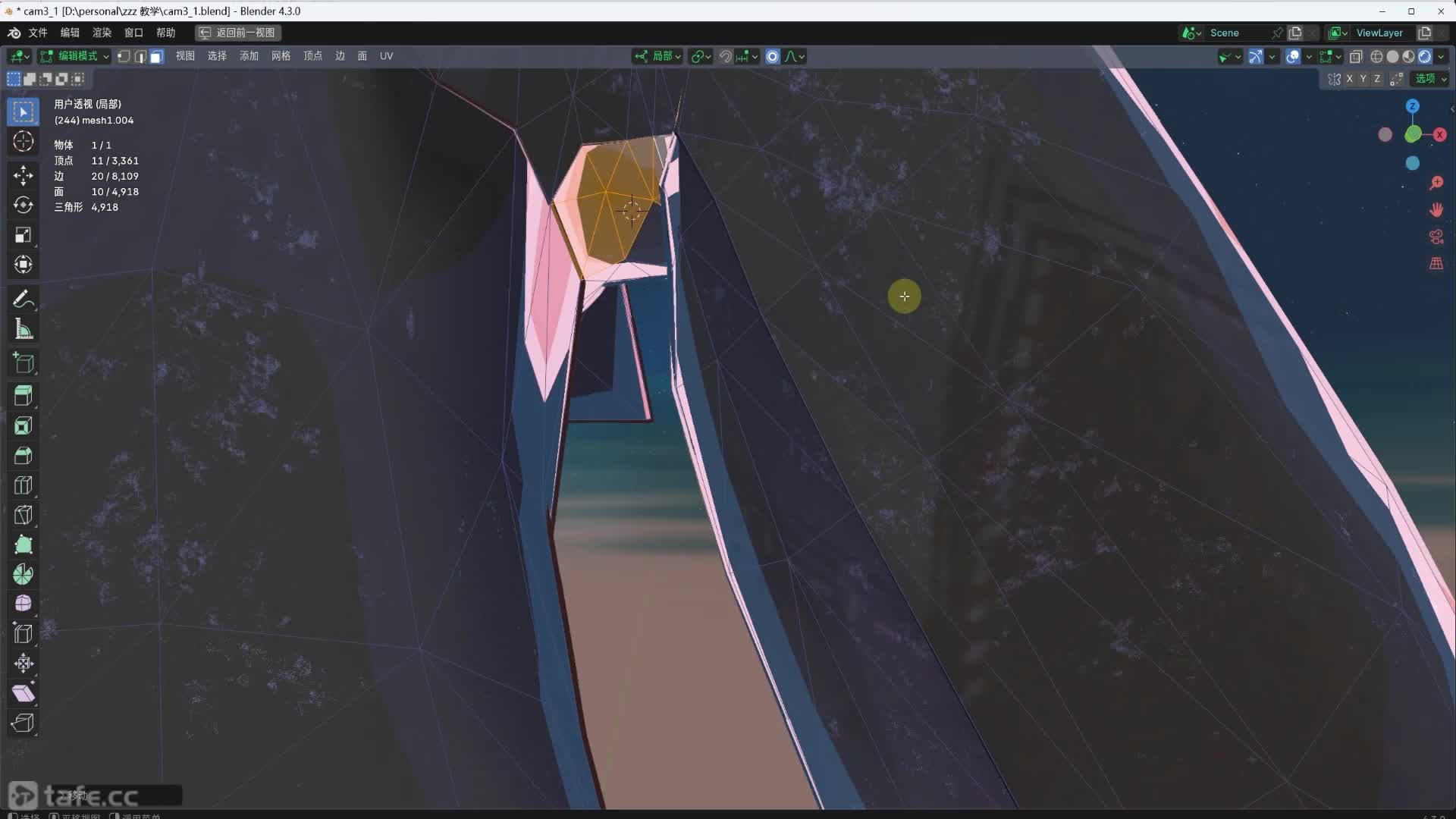The width and height of the screenshot is (1456, 819).
Task: Toggle proportional editing on
Action: (772, 56)
